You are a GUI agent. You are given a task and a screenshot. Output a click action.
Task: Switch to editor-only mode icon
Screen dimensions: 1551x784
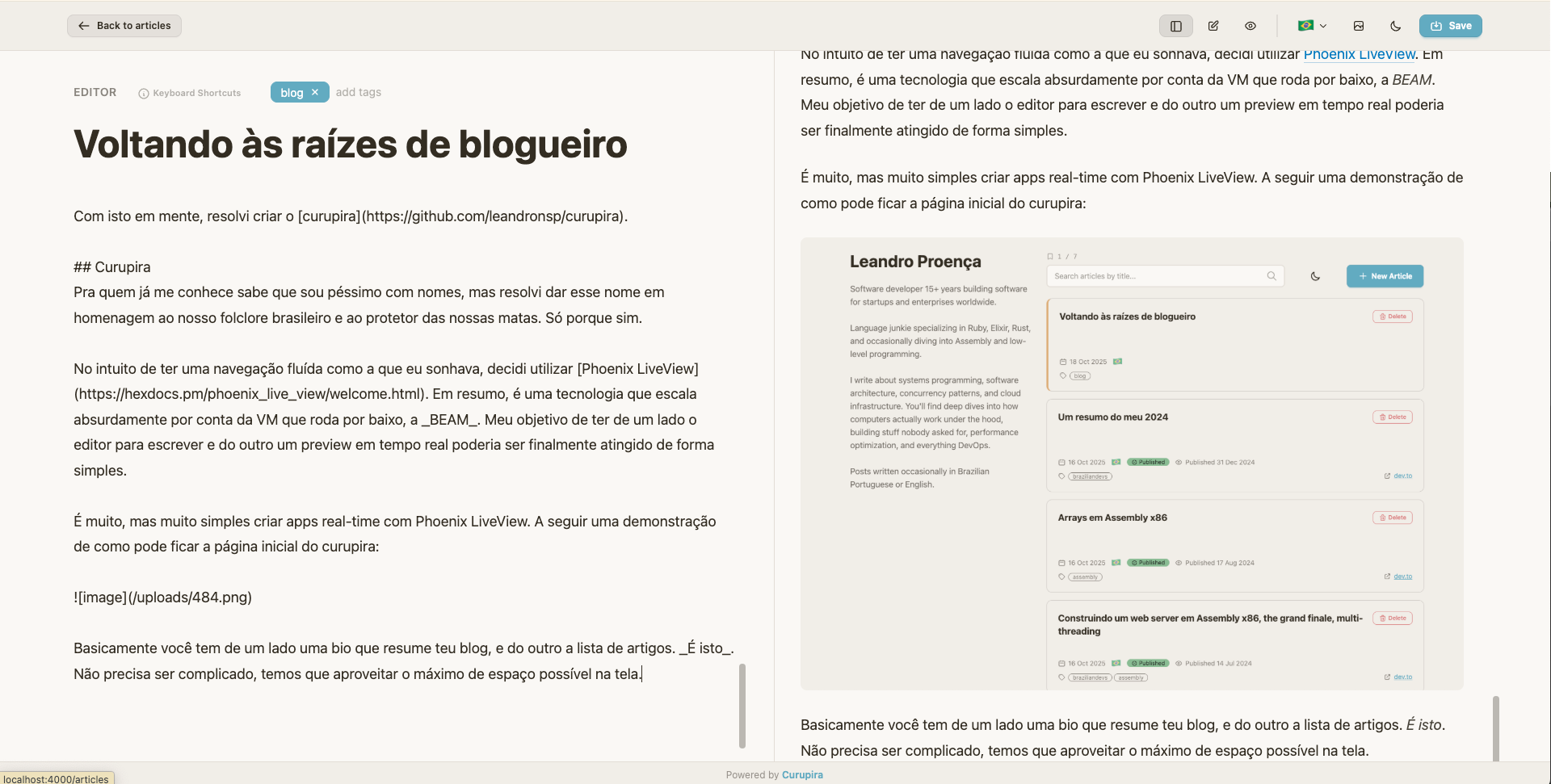(1213, 26)
